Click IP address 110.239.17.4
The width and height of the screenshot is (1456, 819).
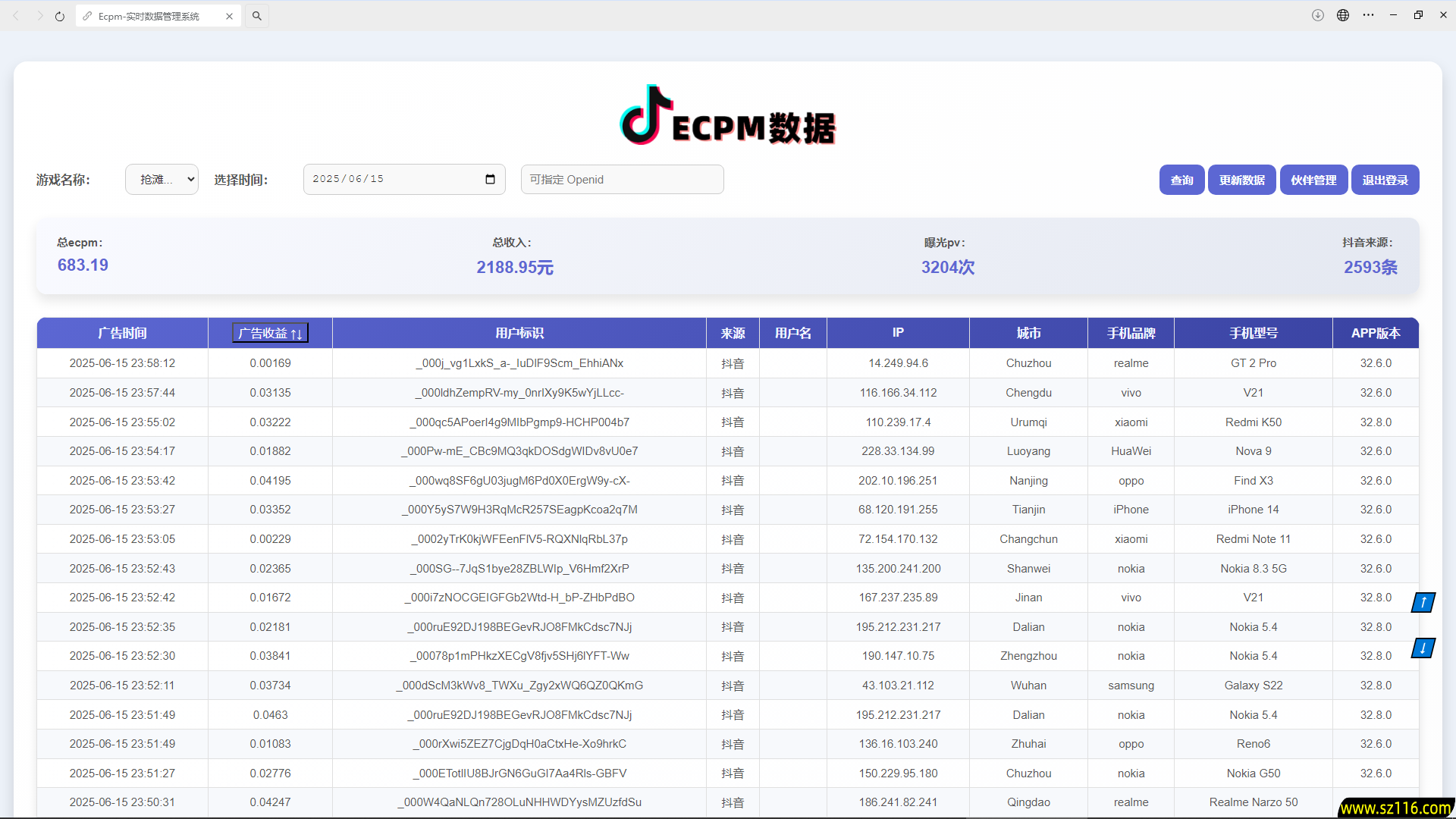(x=898, y=422)
